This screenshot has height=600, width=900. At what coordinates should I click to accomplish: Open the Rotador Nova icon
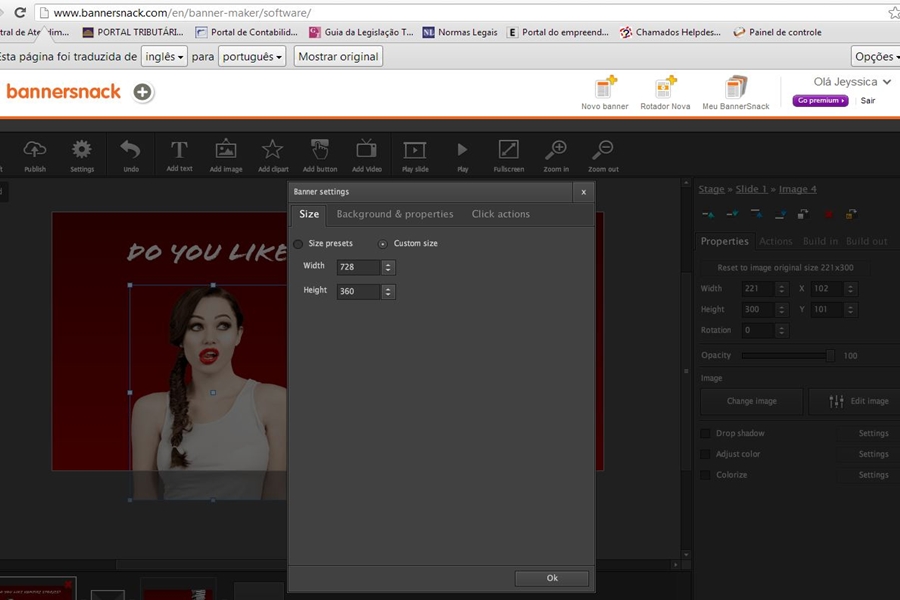tap(665, 87)
